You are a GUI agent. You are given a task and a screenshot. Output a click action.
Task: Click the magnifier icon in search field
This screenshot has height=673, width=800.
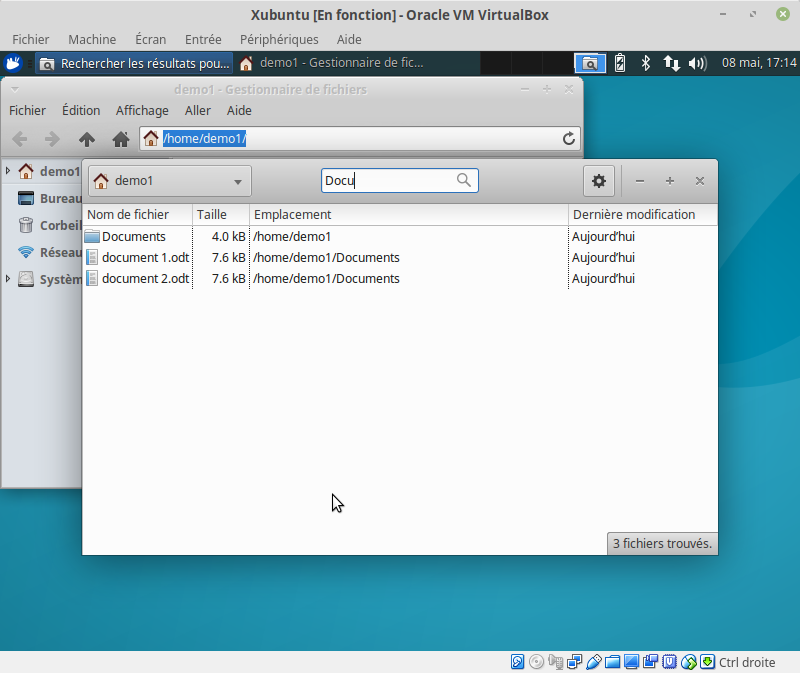(464, 181)
